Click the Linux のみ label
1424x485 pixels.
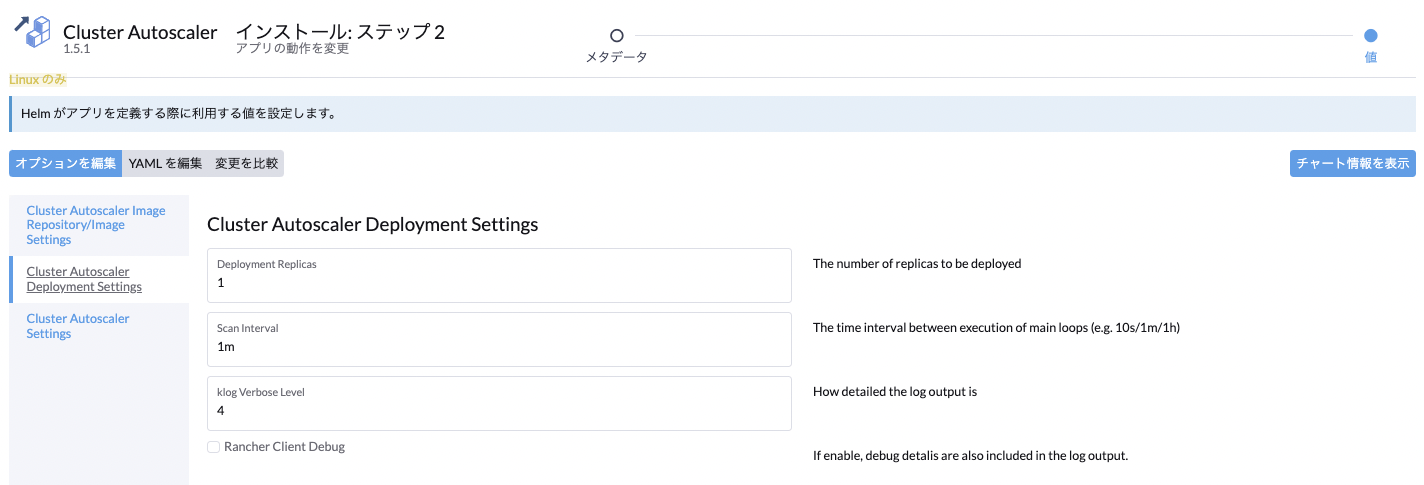[38, 79]
